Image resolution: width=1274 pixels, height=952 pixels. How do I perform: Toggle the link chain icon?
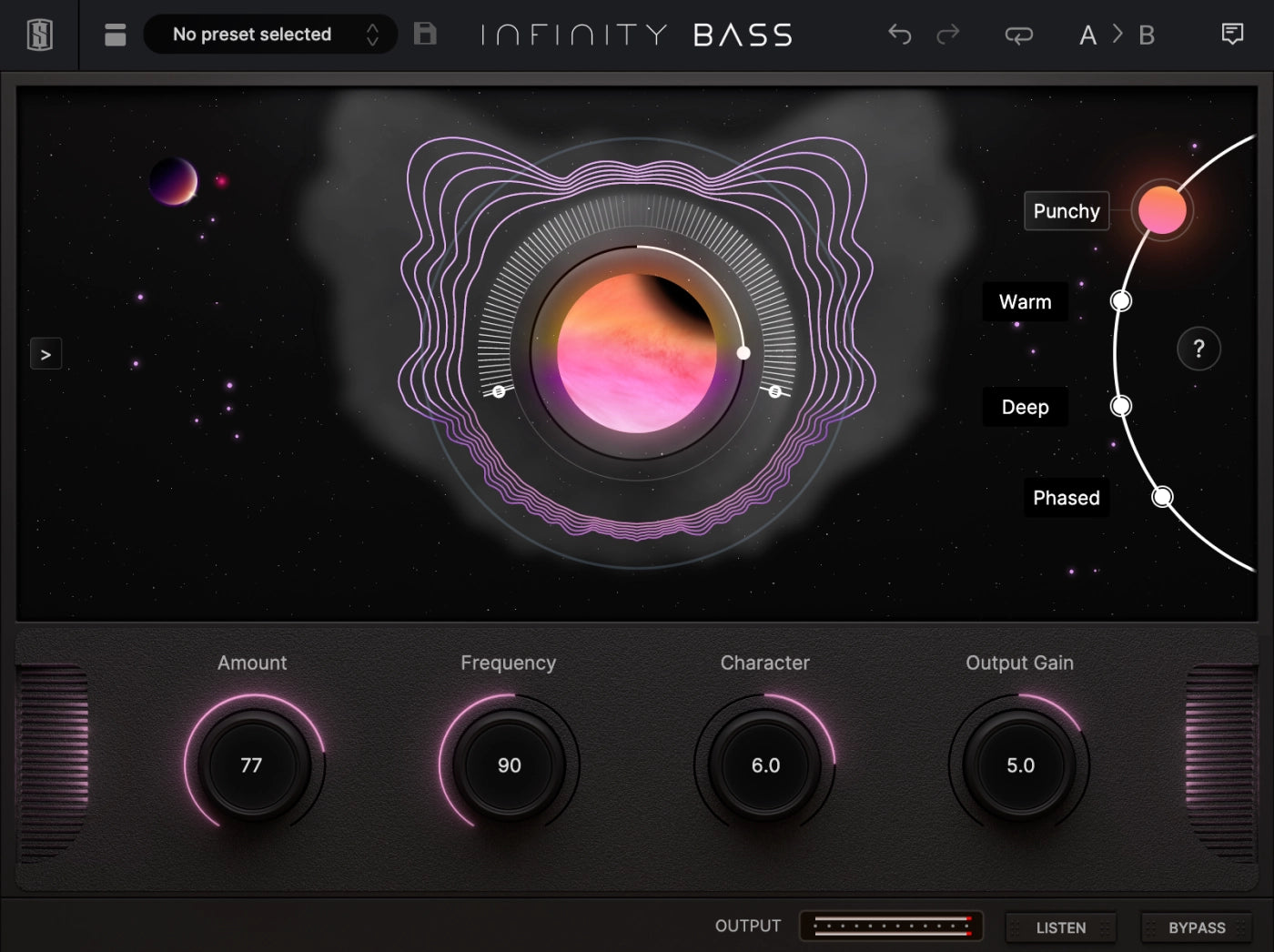tap(1018, 35)
